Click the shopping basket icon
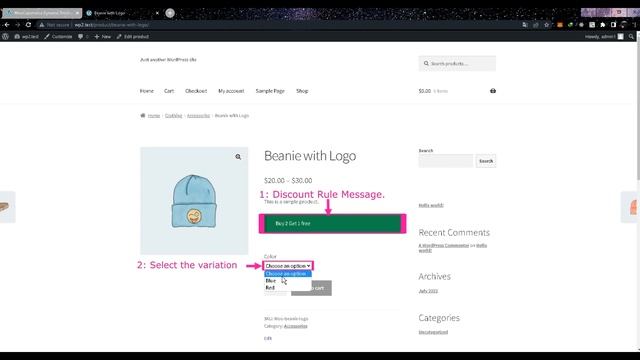 (x=493, y=91)
